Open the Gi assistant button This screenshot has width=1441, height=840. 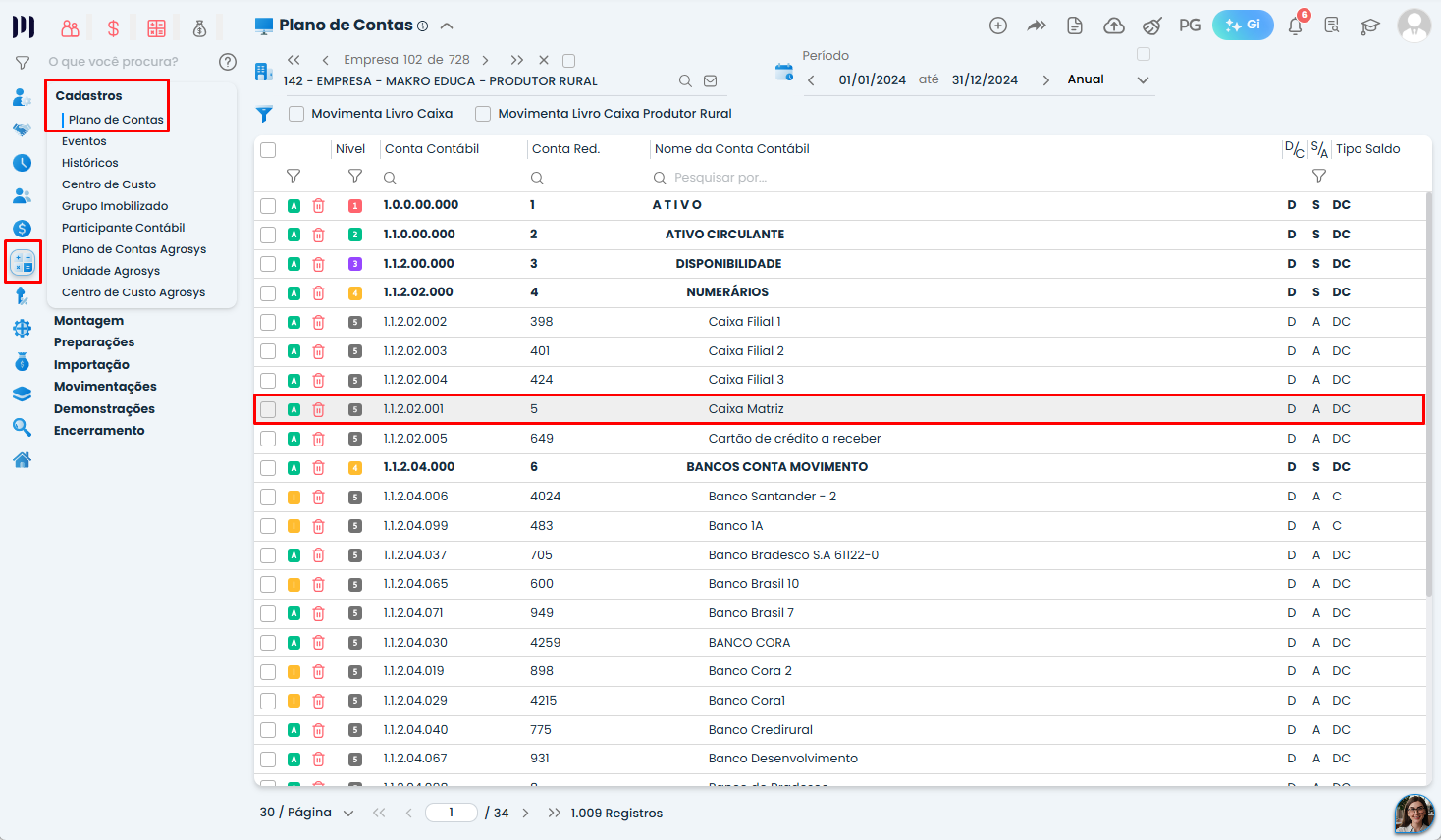(x=1243, y=26)
